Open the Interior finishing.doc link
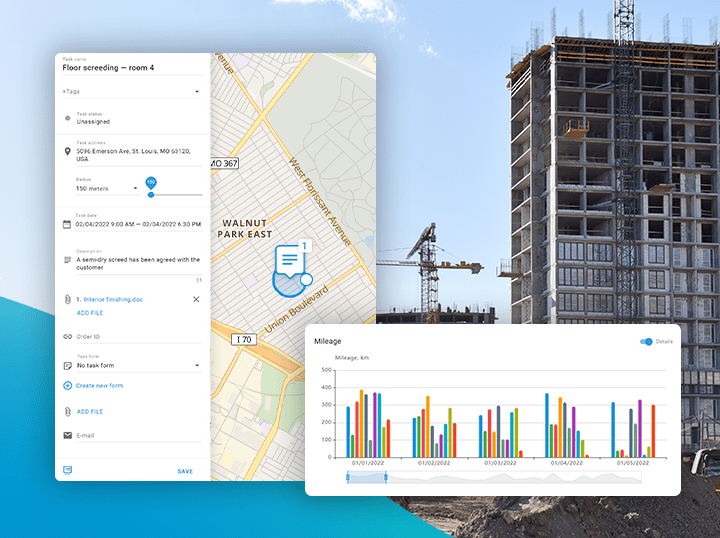The height and width of the screenshot is (538, 720). click(x=113, y=299)
